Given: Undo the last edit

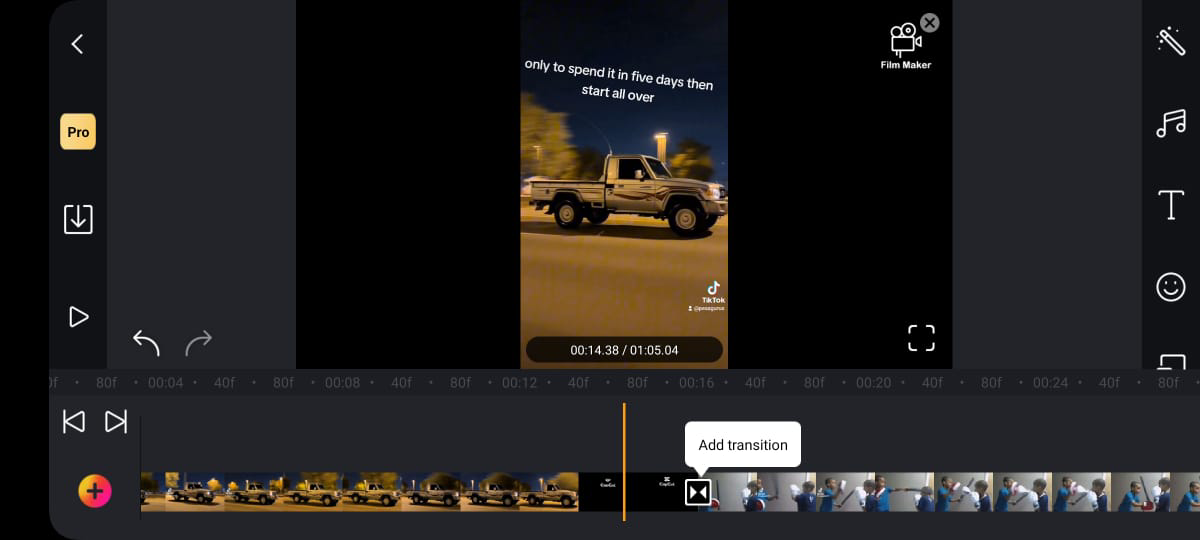Looking at the screenshot, I should pos(146,343).
